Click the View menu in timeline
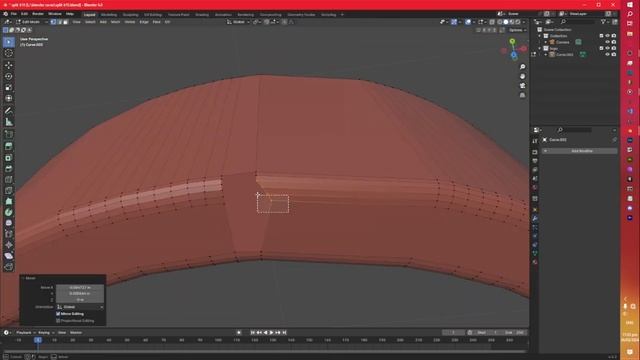The width and height of the screenshot is (640, 360). click(x=62, y=333)
